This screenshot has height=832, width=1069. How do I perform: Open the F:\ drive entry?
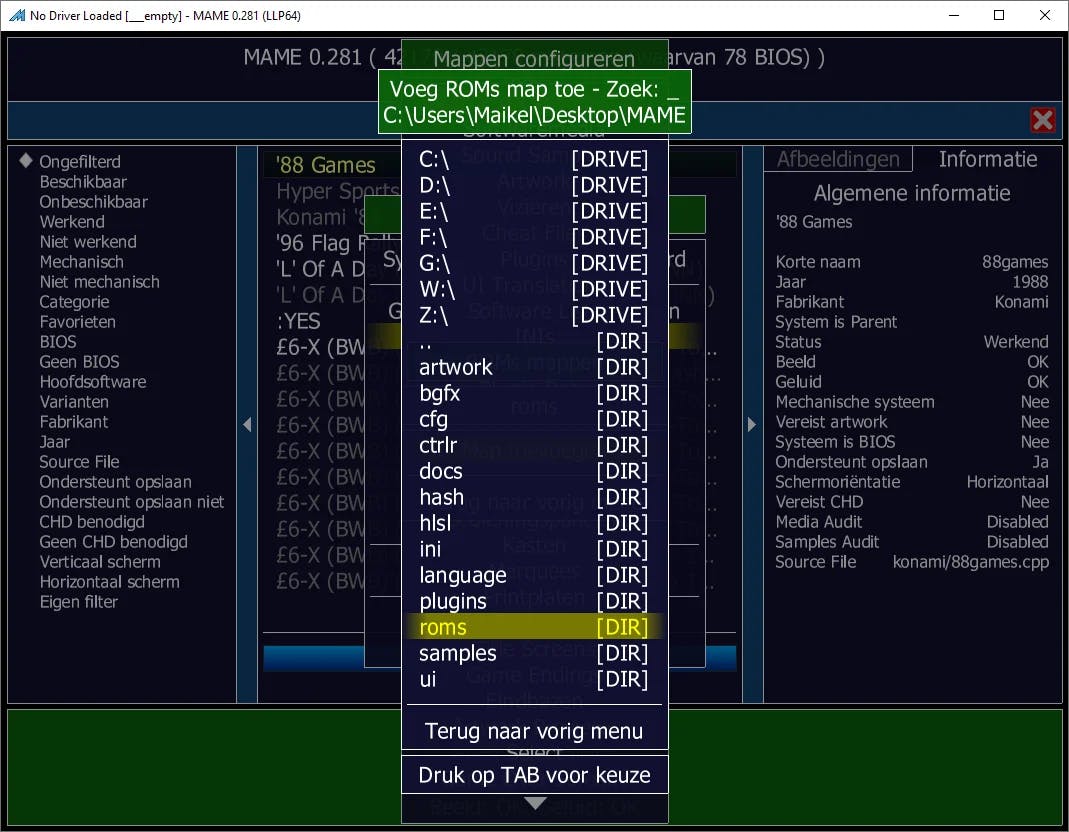pos(534,237)
